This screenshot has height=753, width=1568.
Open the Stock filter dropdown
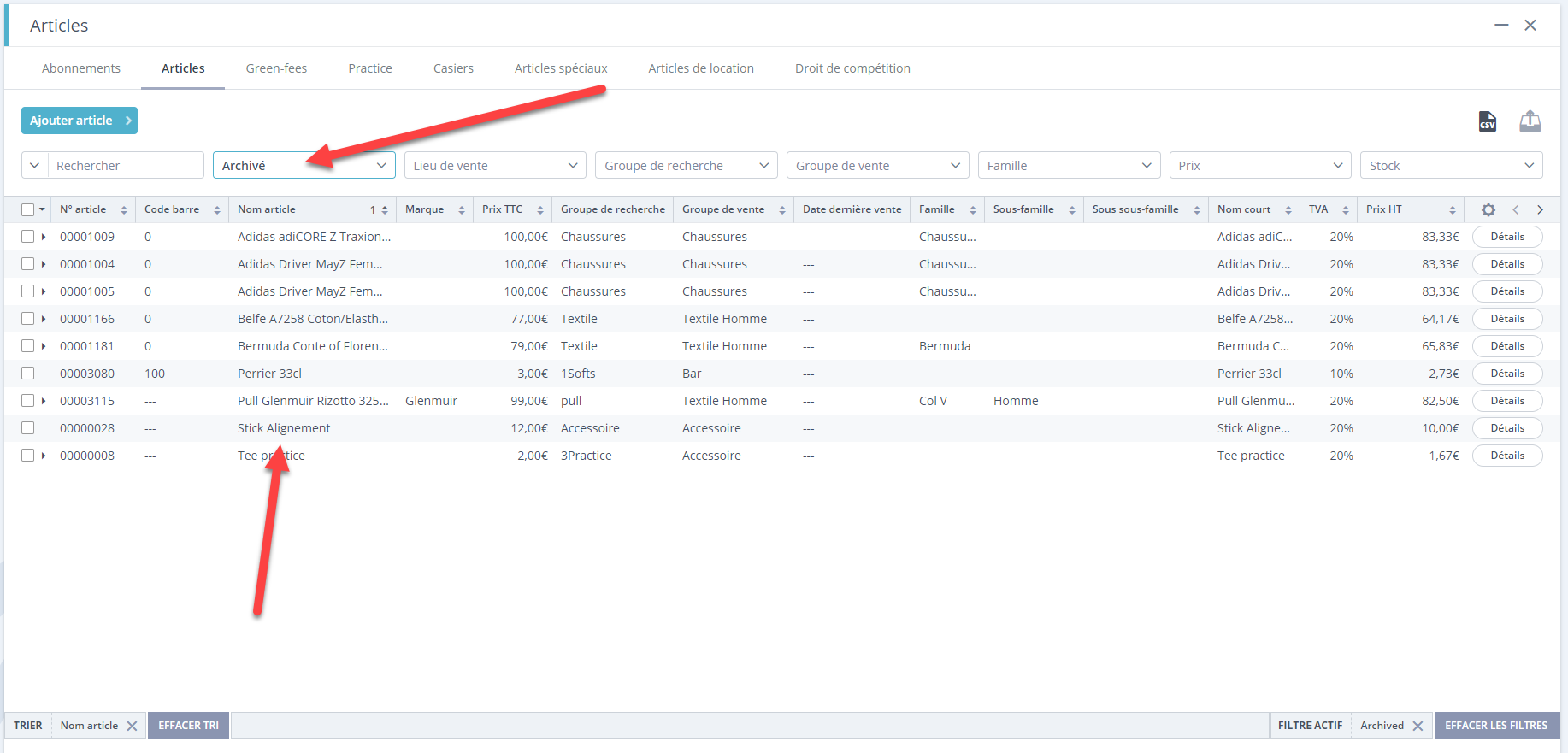coord(1452,165)
